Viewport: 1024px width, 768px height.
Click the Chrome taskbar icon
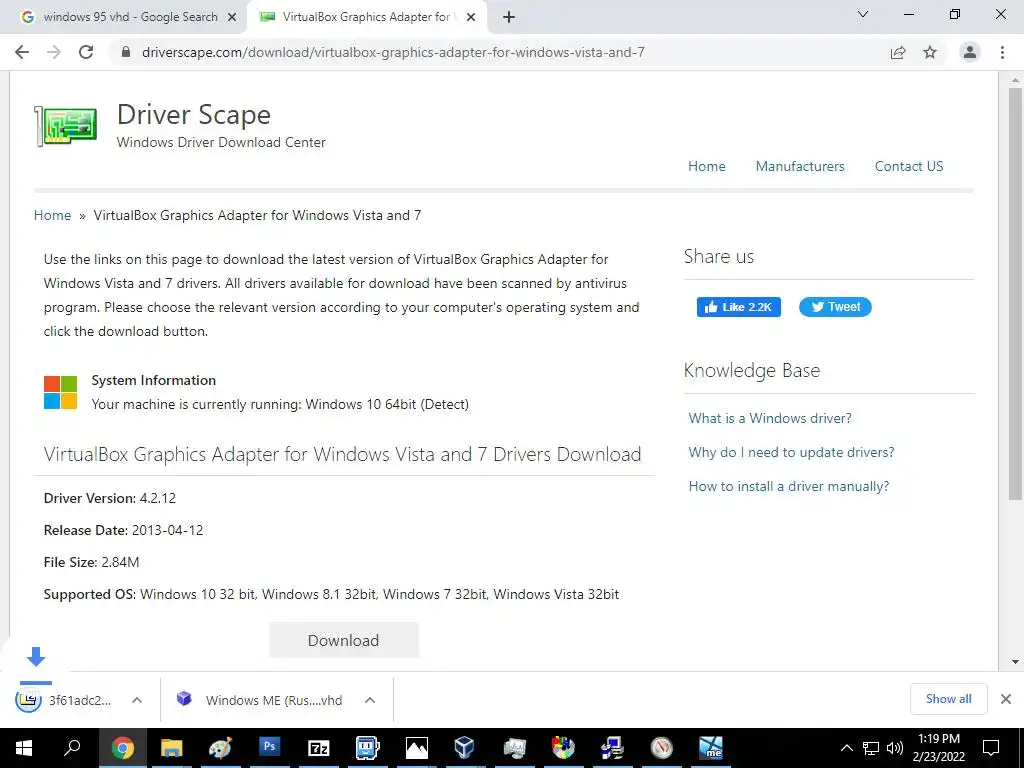point(122,748)
